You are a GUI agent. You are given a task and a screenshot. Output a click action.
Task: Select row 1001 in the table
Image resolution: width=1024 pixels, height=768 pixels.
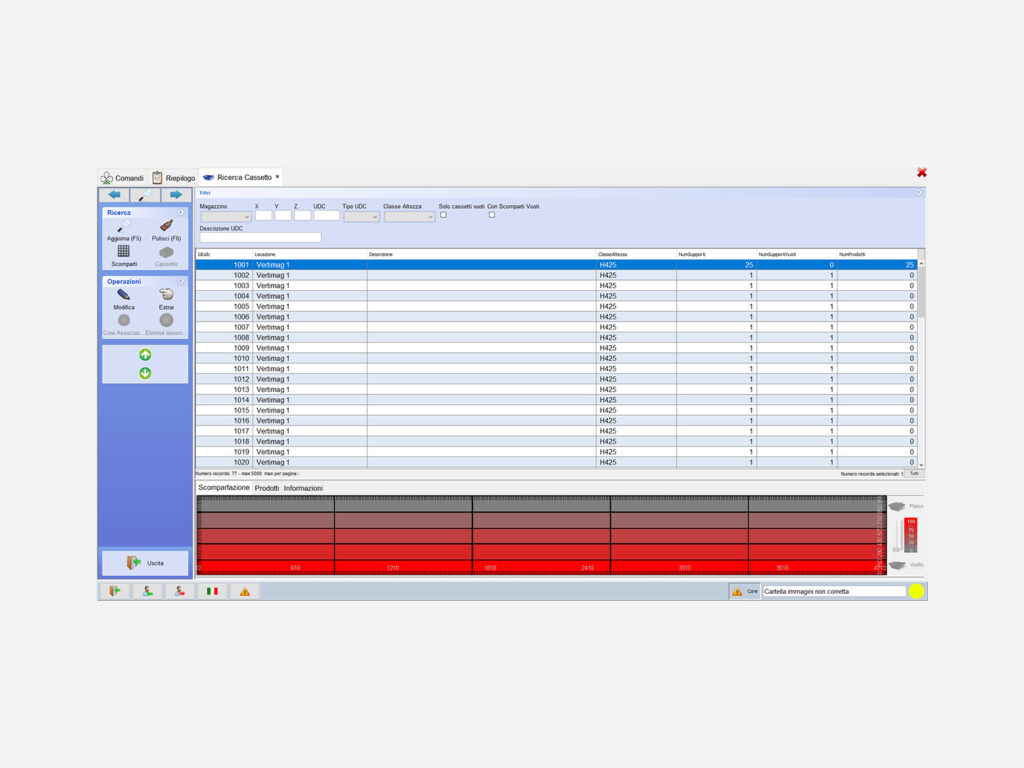[556, 265]
